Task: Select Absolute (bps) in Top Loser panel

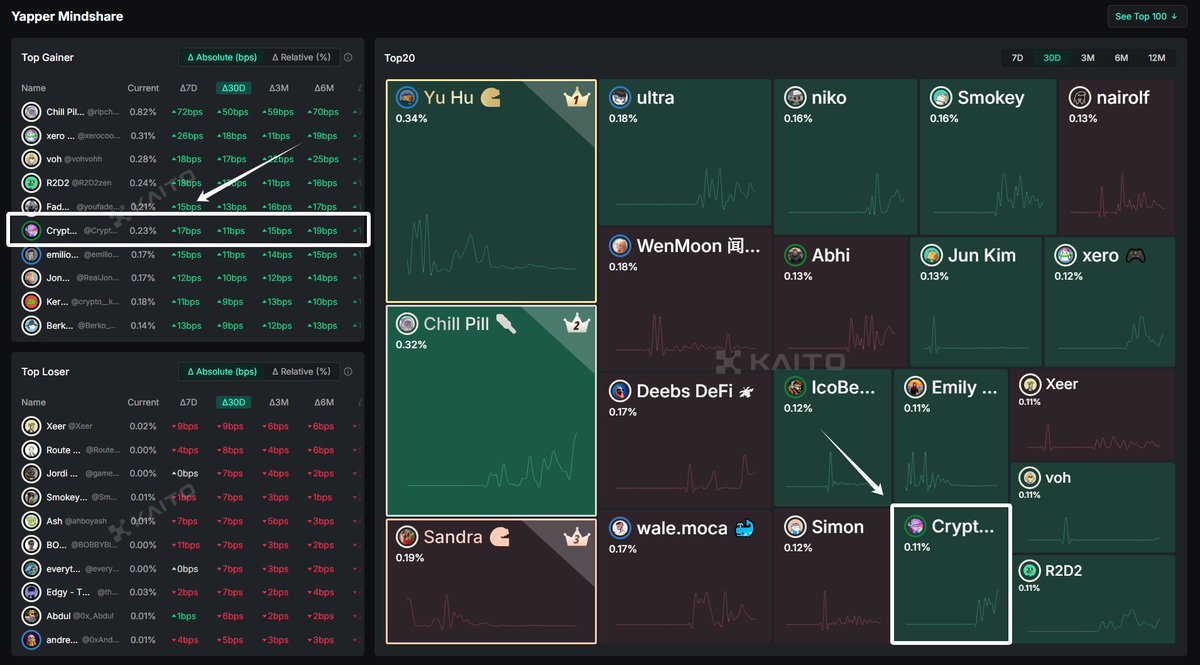Action: (222, 371)
